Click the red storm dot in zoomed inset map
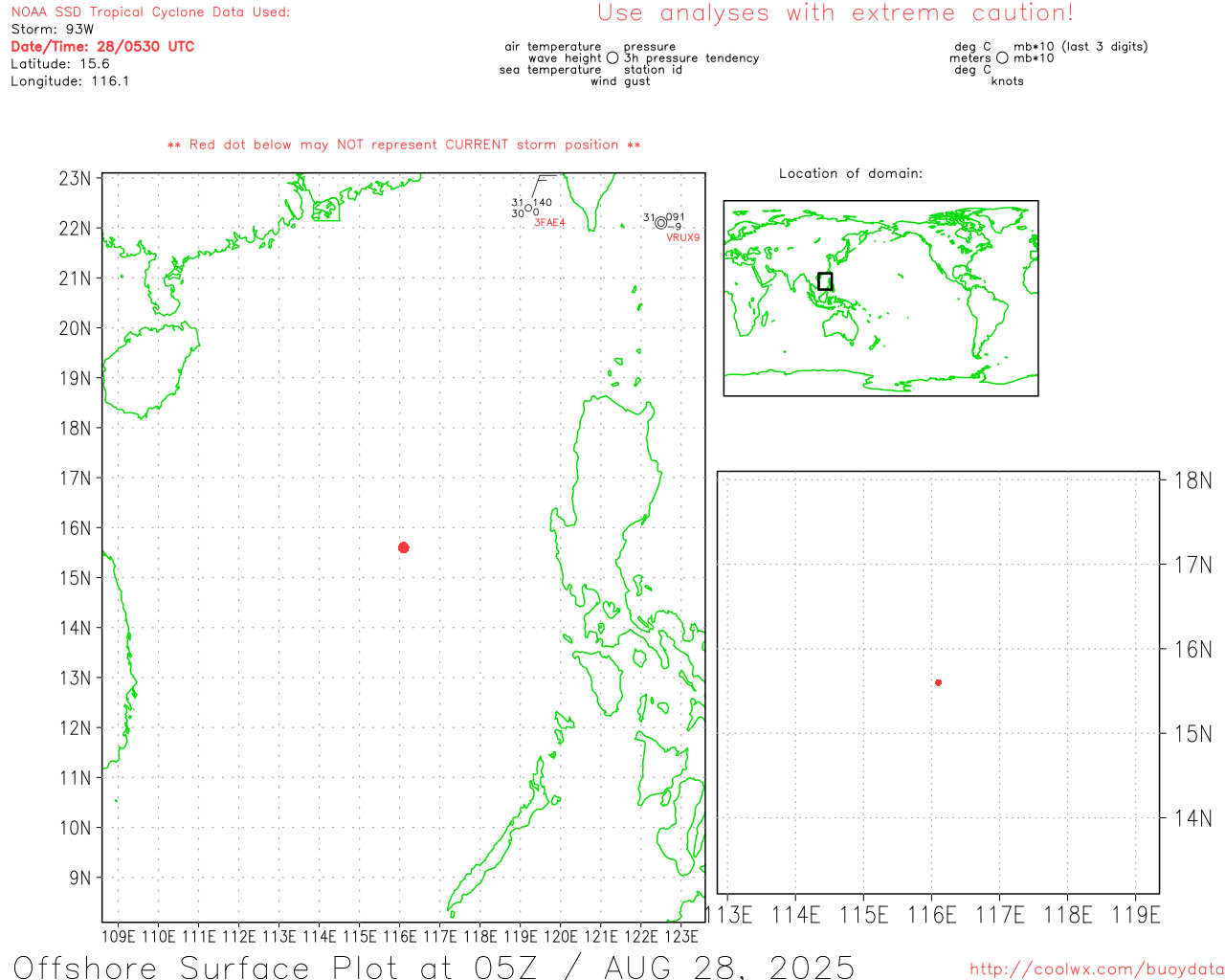The height and width of the screenshot is (980, 1225). [x=939, y=682]
